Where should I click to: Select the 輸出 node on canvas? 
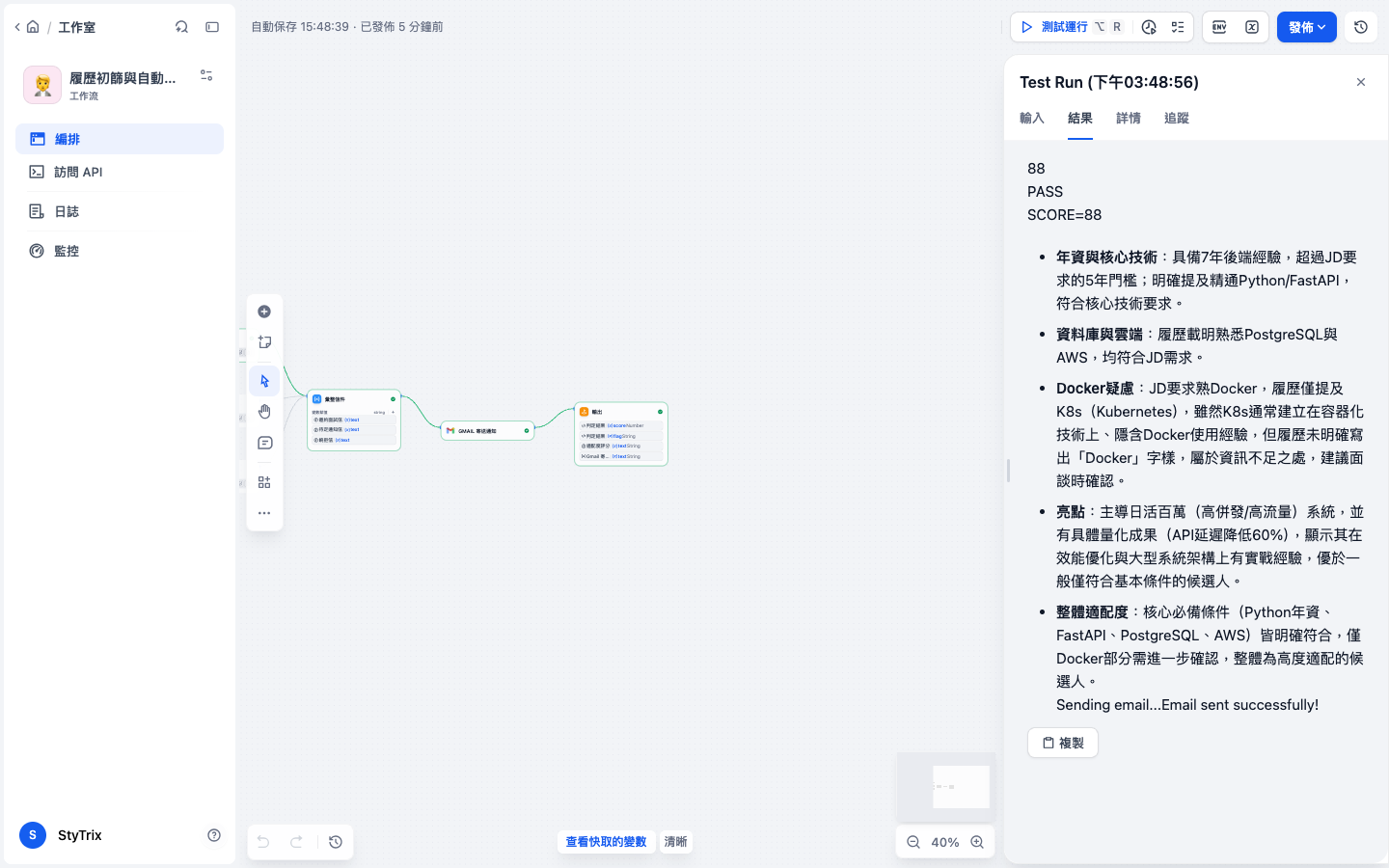point(621,434)
